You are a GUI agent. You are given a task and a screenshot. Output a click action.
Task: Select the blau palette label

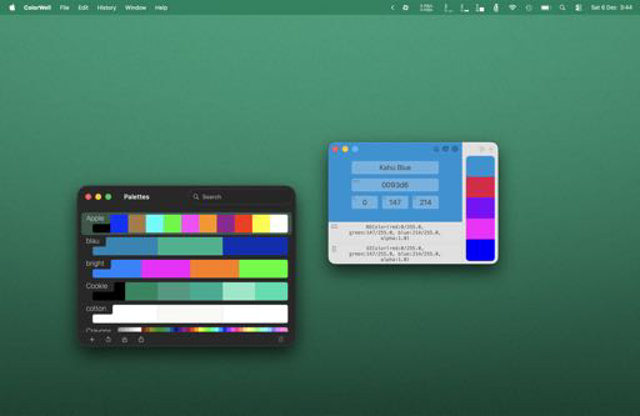pos(93,241)
